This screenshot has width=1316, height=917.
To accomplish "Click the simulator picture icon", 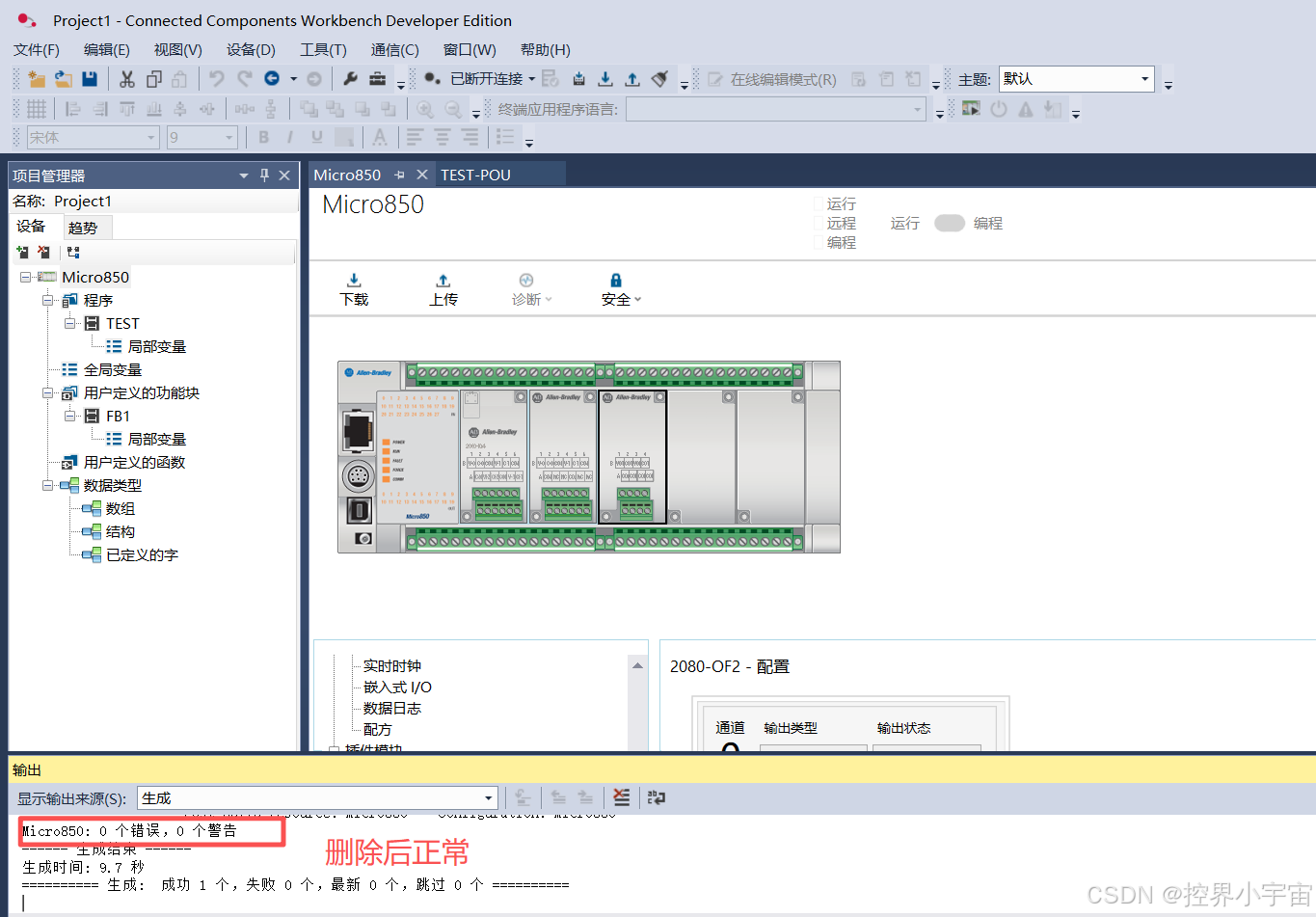I will tap(971, 108).
